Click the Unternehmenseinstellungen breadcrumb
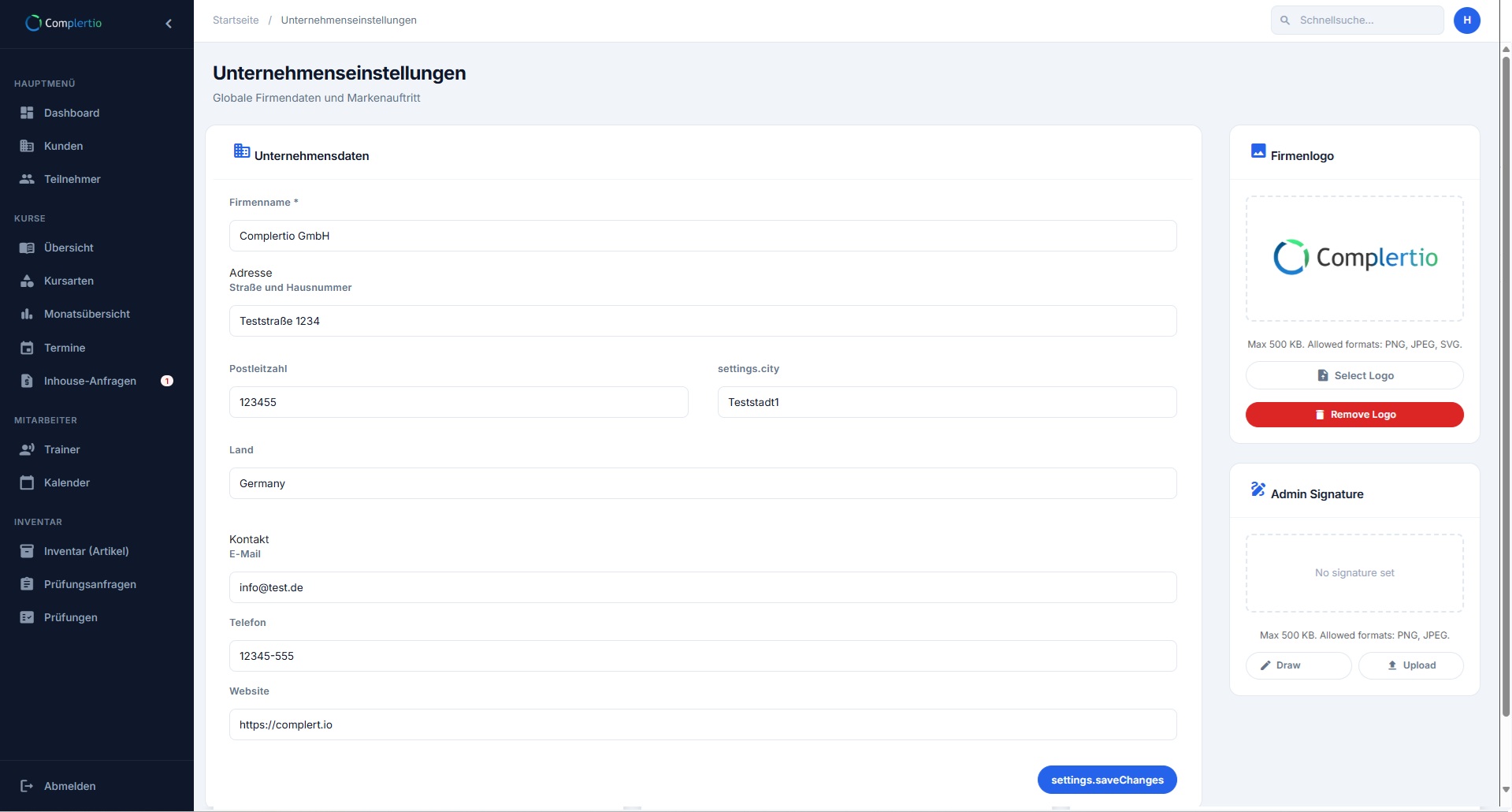 [349, 20]
